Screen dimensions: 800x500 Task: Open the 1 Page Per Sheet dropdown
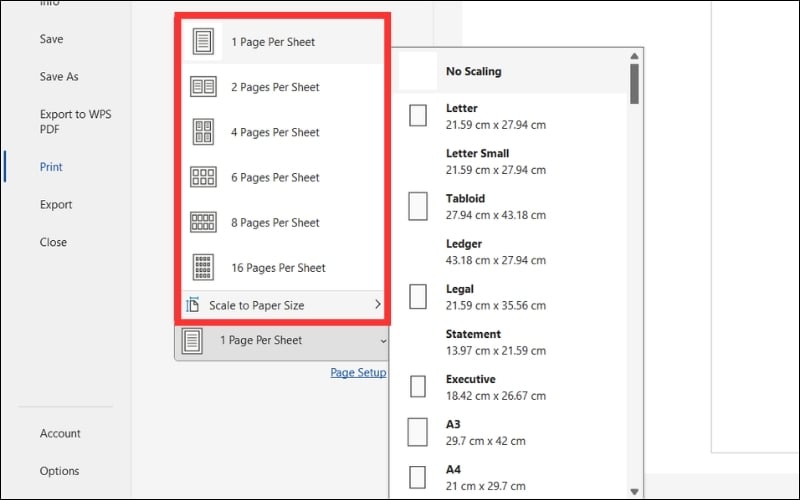coord(281,341)
